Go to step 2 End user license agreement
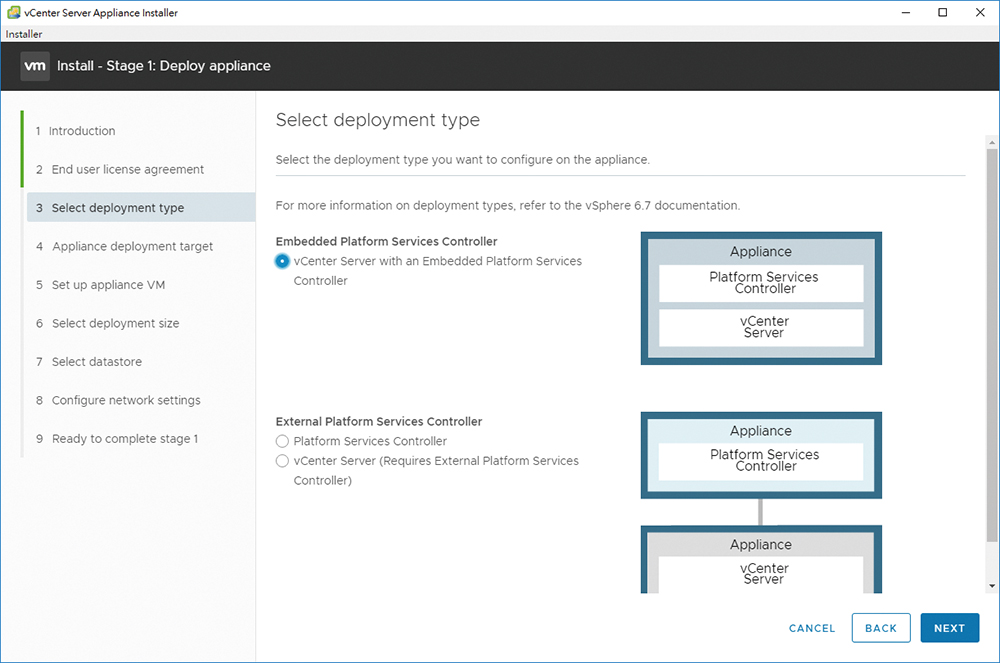Viewport: 1000px width, 663px height. pyautogui.click(x=120, y=170)
